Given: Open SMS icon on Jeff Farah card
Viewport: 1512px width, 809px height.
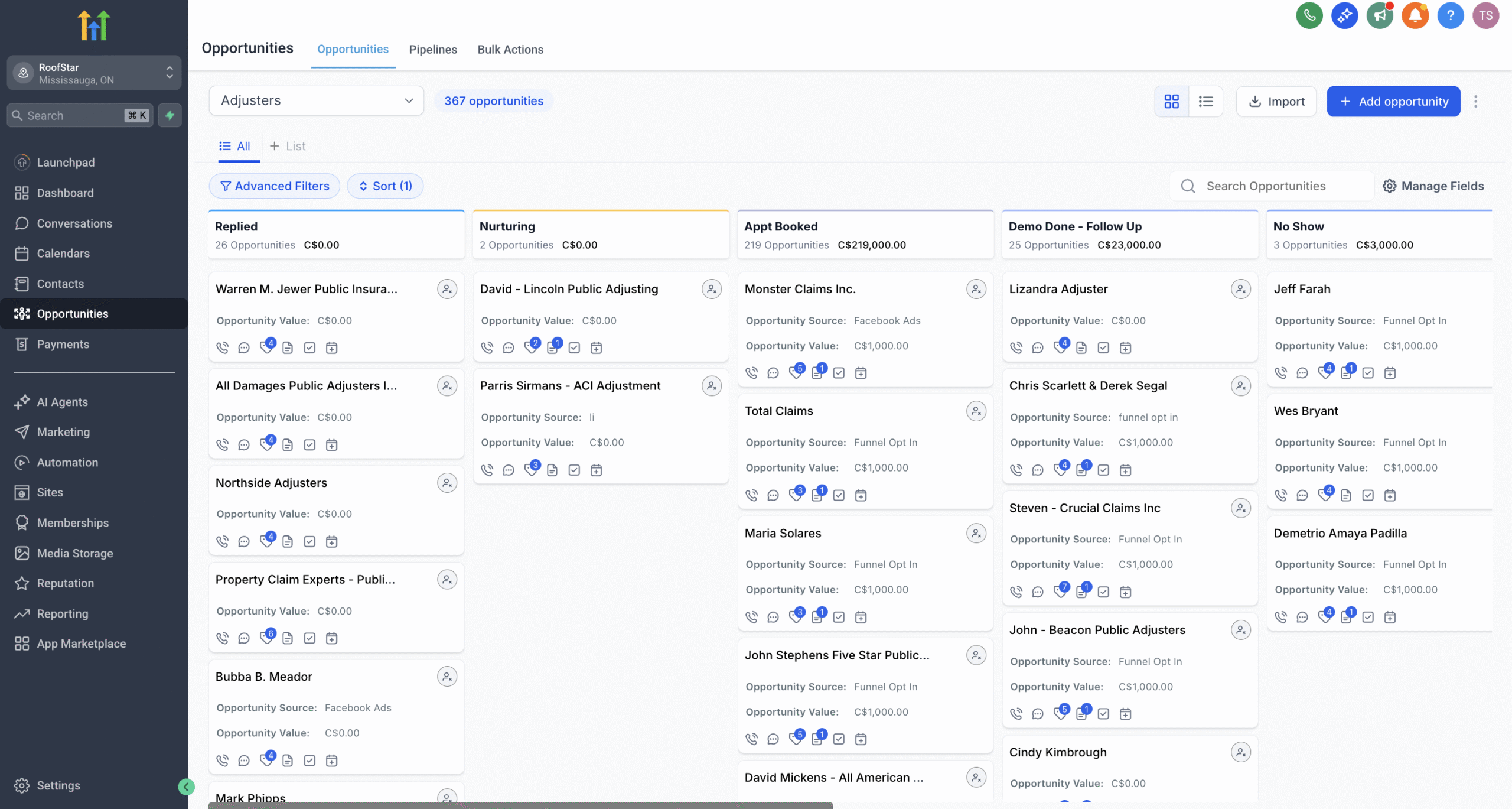Looking at the screenshot, I should (x=1302, y=373).
